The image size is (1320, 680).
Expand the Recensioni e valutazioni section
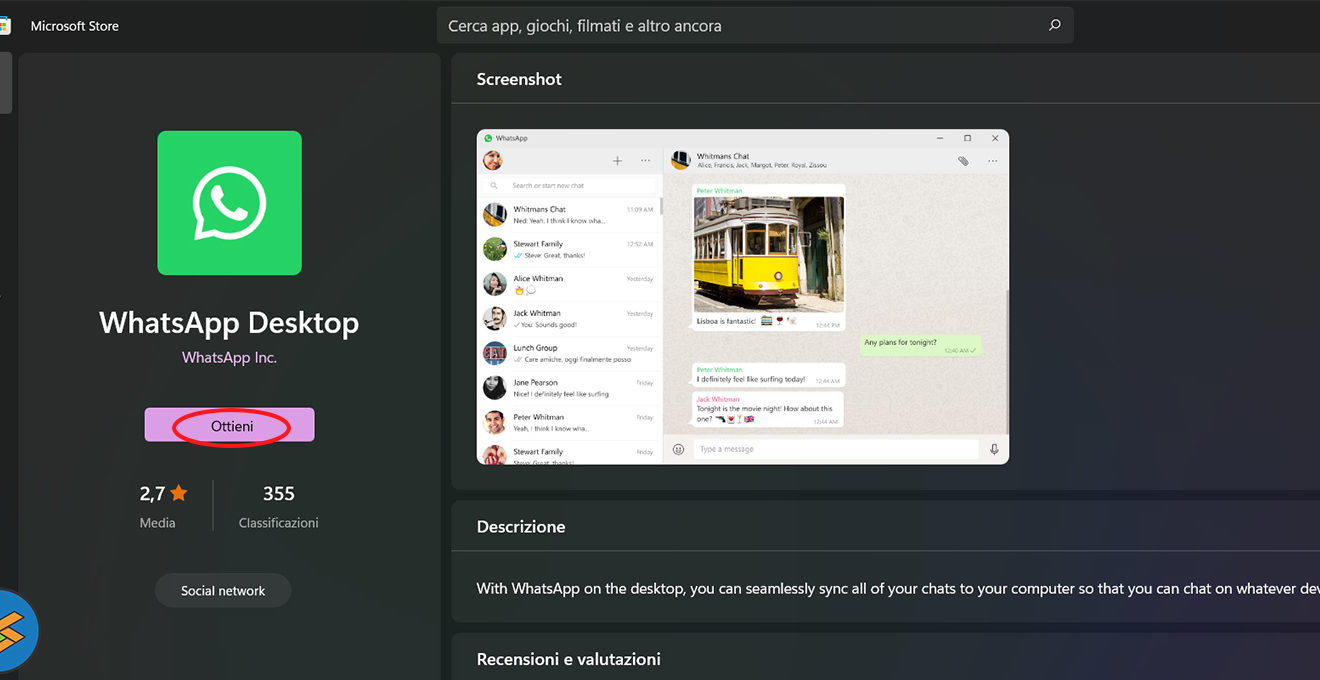click(x=568, y=659)
